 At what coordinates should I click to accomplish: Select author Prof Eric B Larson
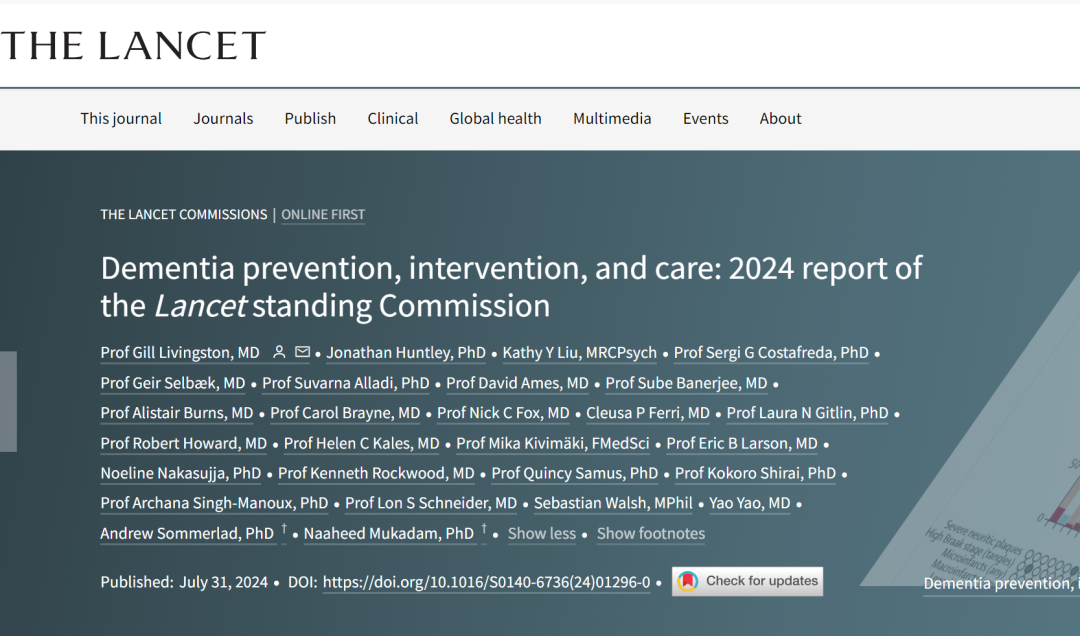pyautogui.click(x=742, y=443)
